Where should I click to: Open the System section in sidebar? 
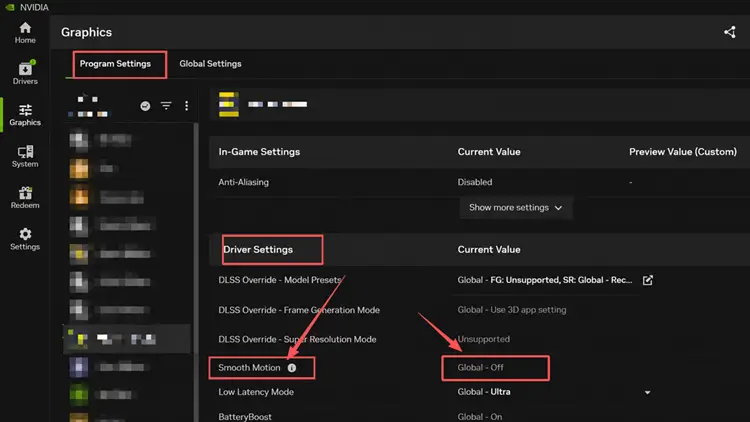[25, 156]
